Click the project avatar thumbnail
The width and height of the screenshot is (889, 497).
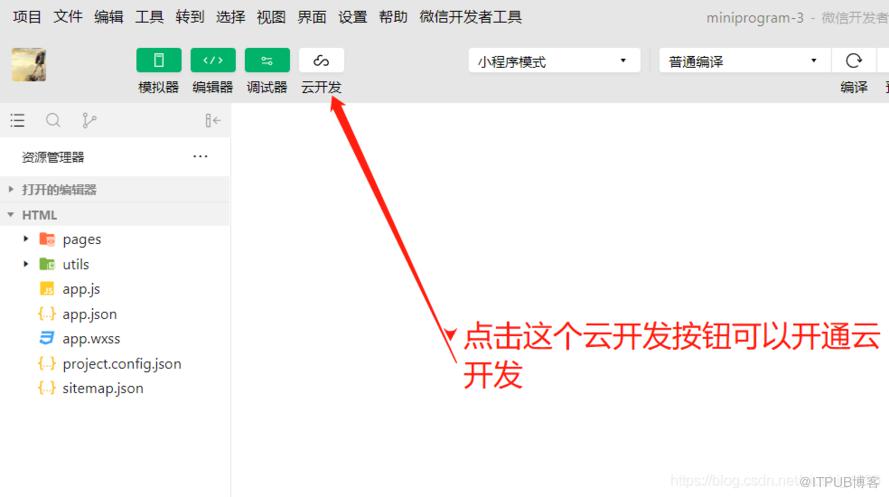click(x=29, y=65)
